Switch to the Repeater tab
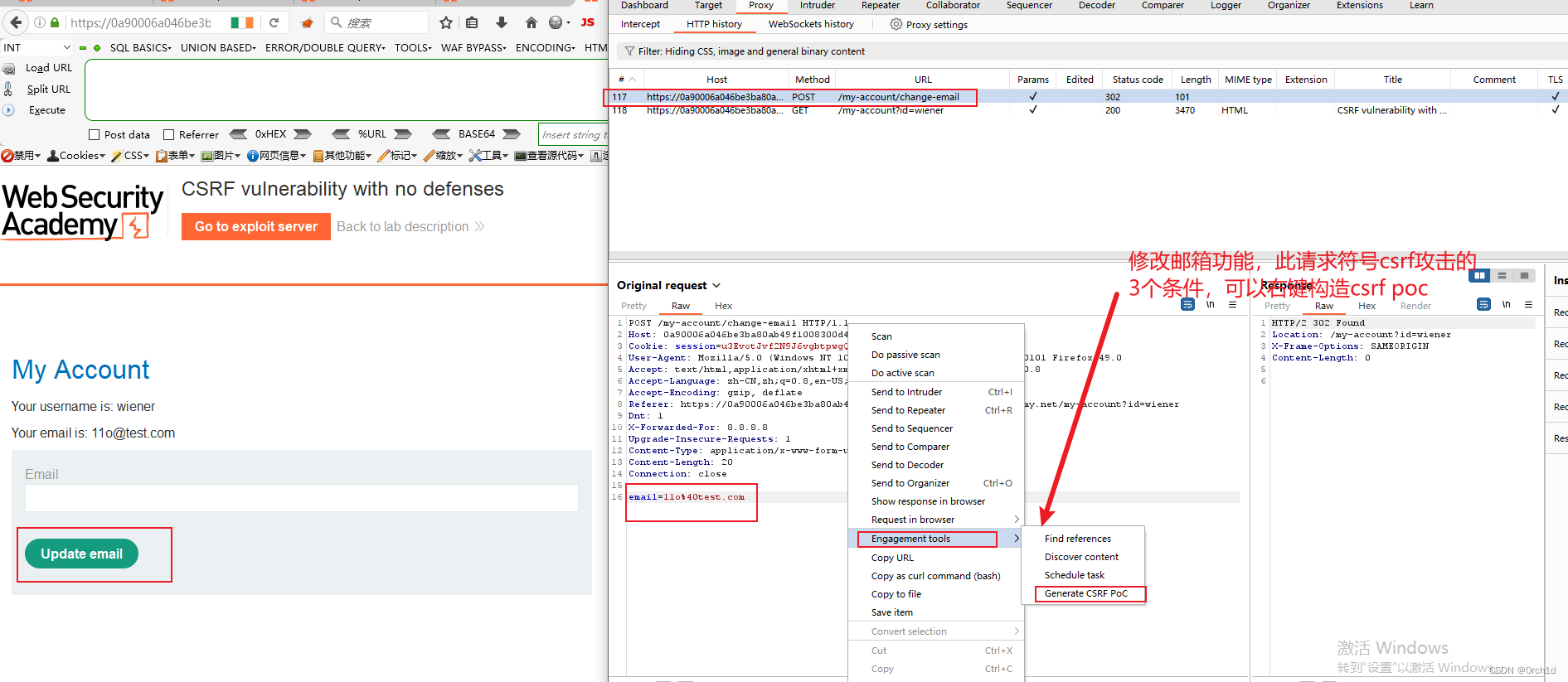1568x682 pixels. click(x=880, y=6)
